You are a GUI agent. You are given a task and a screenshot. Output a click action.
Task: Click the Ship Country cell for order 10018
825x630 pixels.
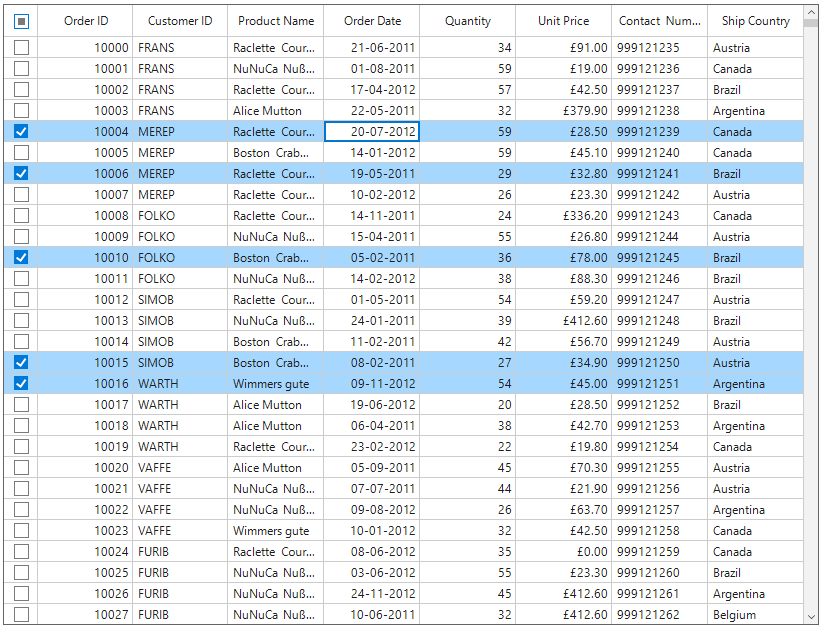pos(756,426)
